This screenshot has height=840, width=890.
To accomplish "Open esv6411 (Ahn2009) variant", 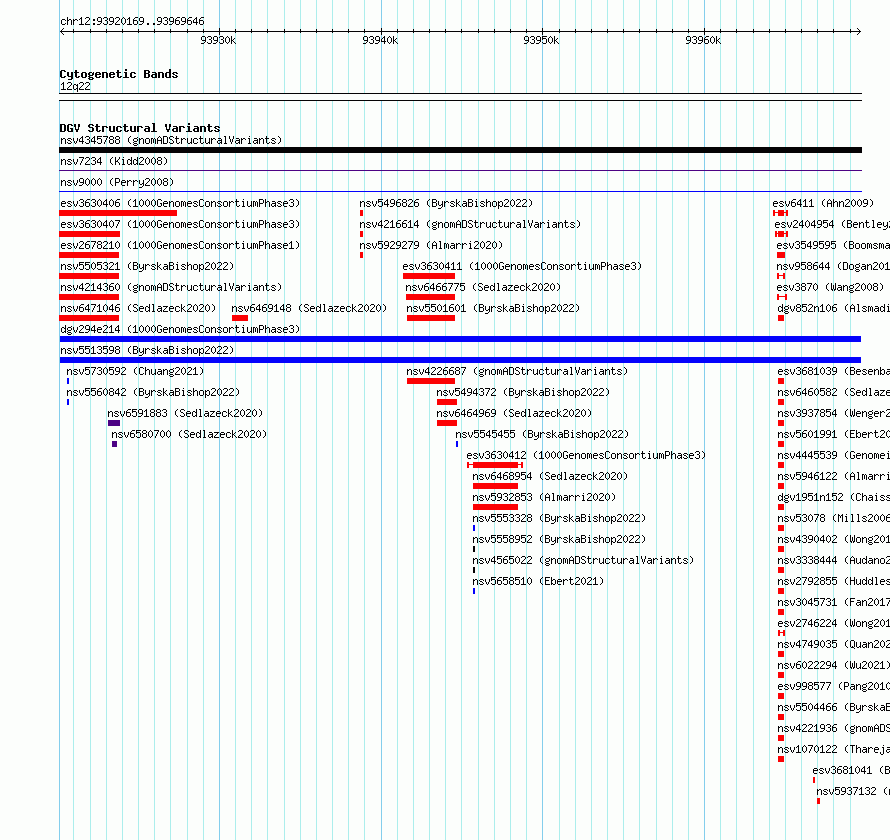I will tap(823, 203).
